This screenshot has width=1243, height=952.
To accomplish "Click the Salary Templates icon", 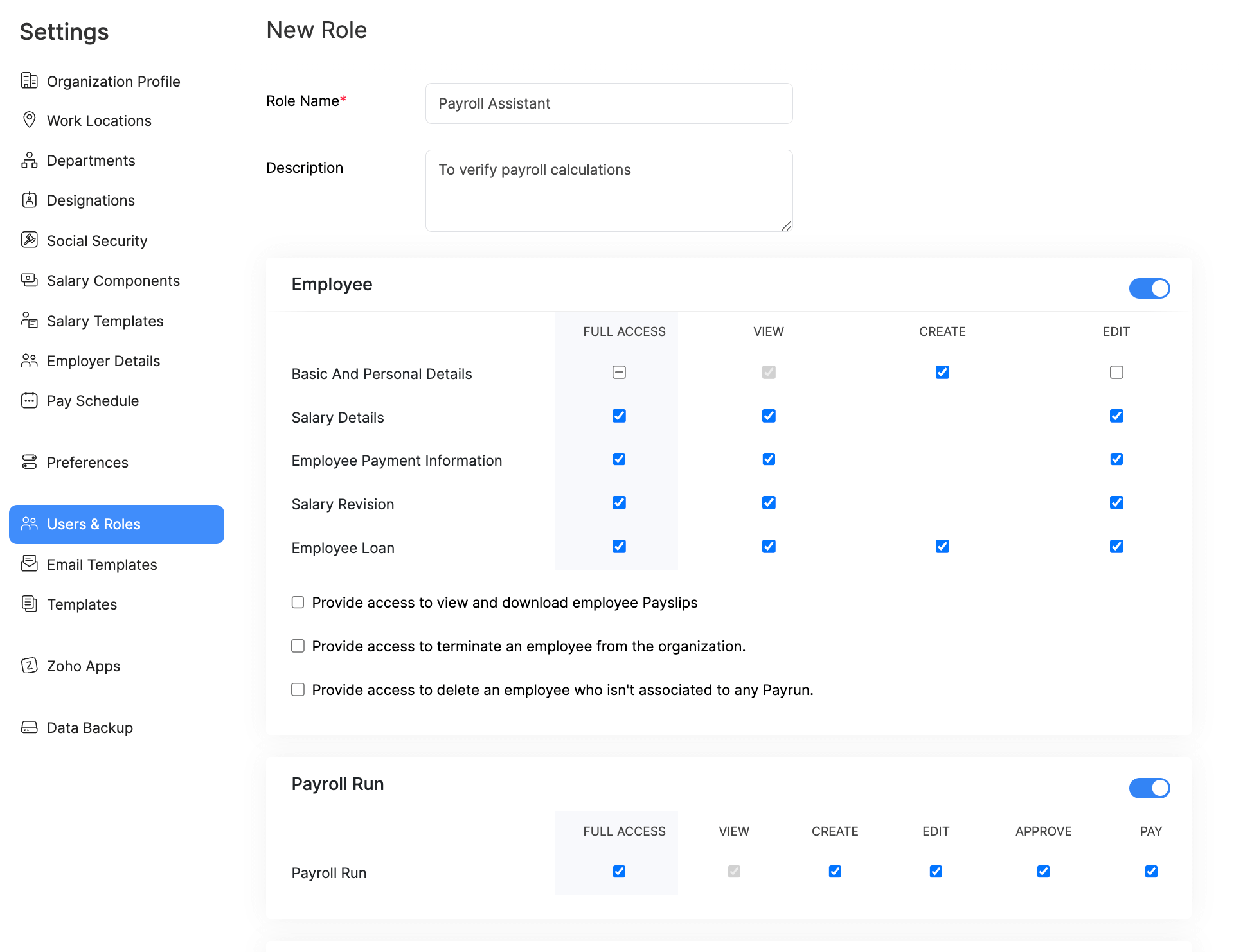I will click(30, 321).
